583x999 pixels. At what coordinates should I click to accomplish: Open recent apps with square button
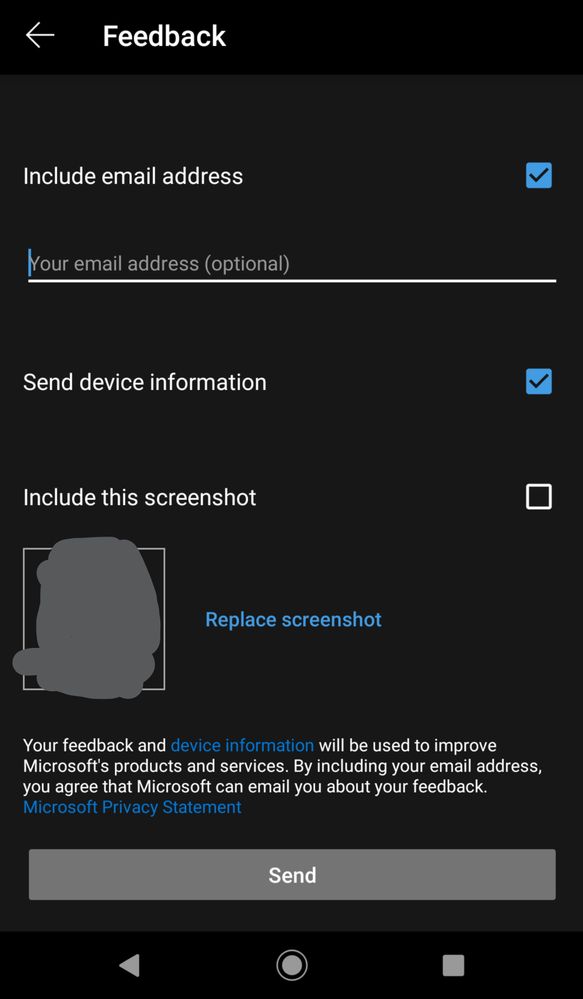pyautogui.click(x=453, y=965)
